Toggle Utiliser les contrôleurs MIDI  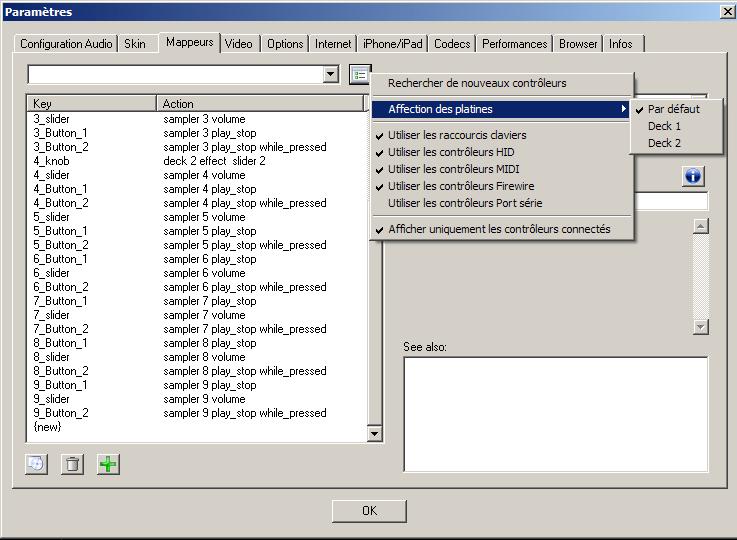(x=453, y=169)
